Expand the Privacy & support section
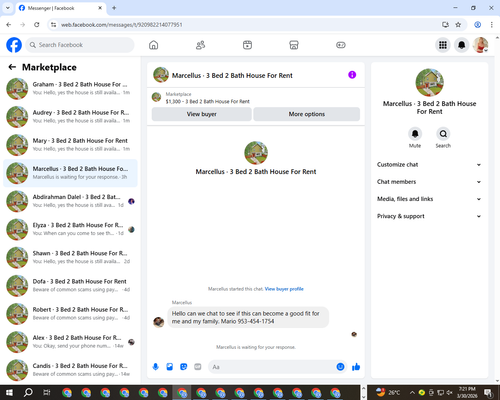The height and width of the screenshot is (400, 500). coord(429,216)
